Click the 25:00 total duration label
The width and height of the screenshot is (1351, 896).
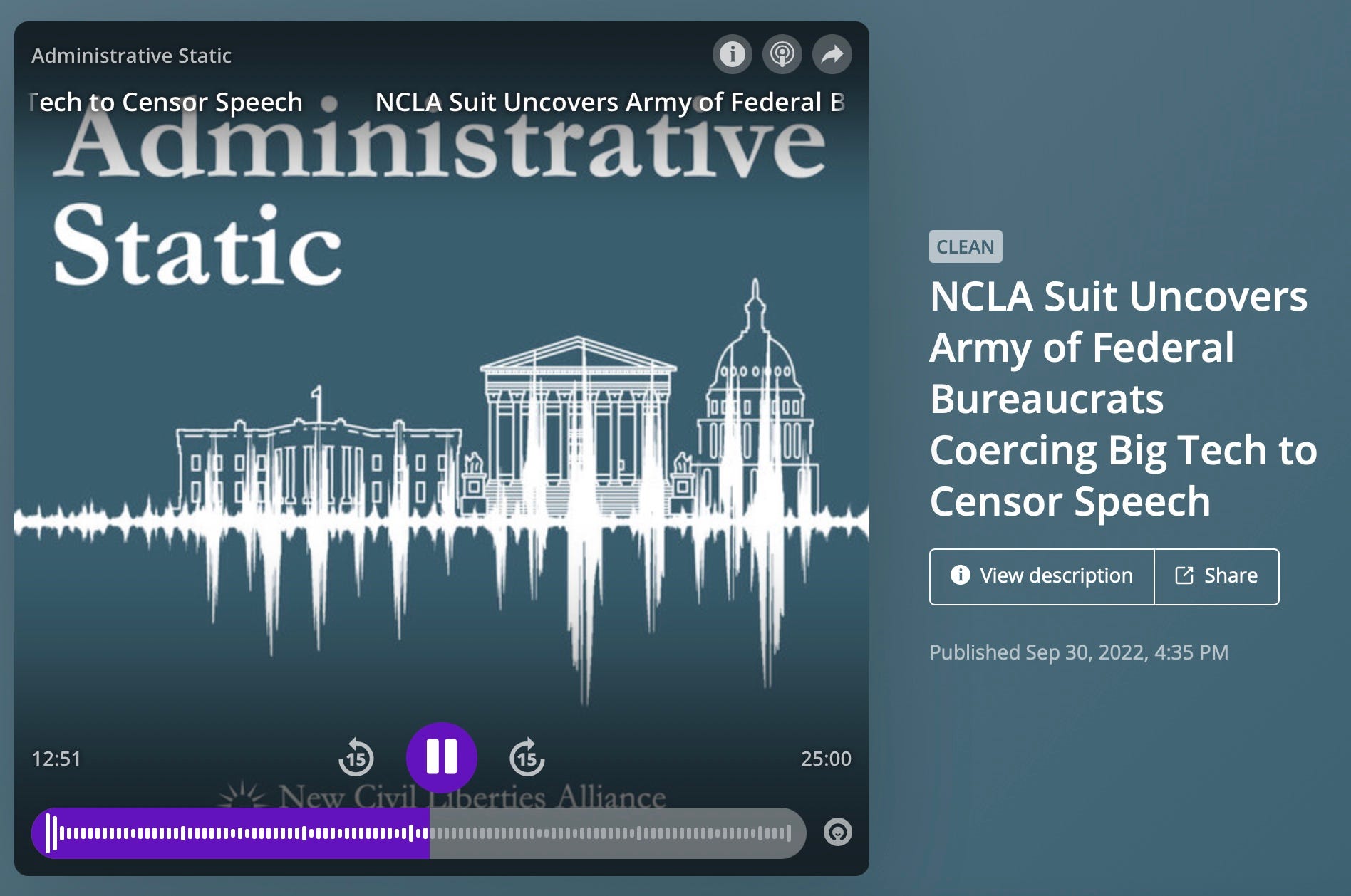[x=826, y=759]
